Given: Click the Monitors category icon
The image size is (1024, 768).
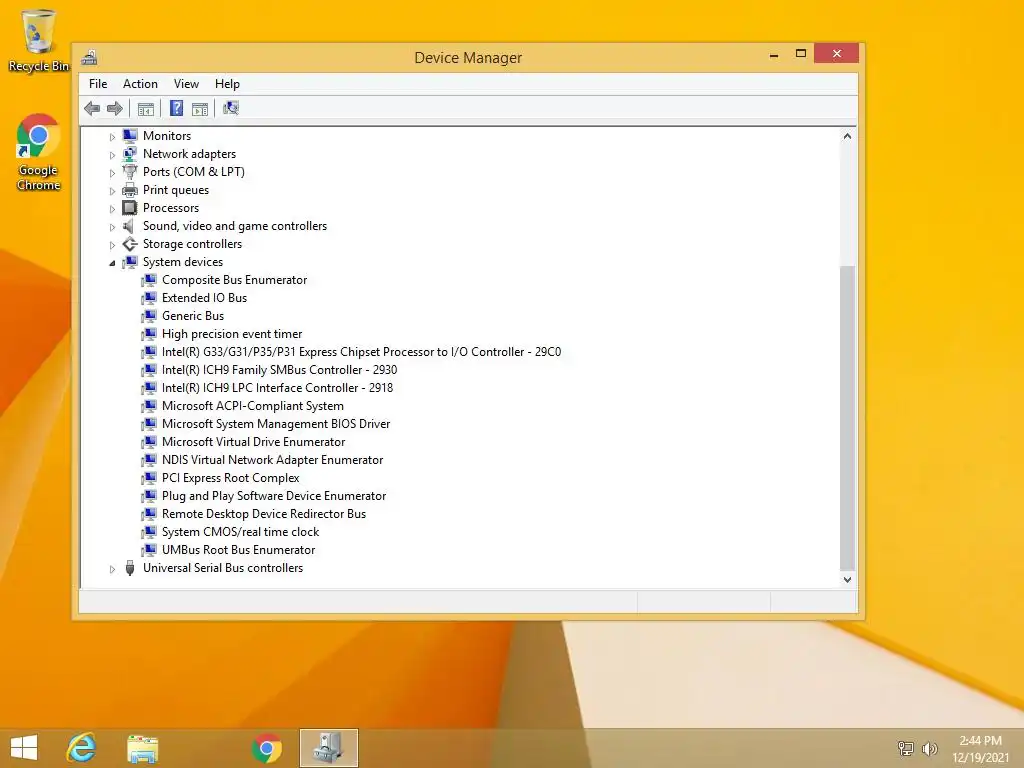Looking at the screenshot, I should 130,136.
